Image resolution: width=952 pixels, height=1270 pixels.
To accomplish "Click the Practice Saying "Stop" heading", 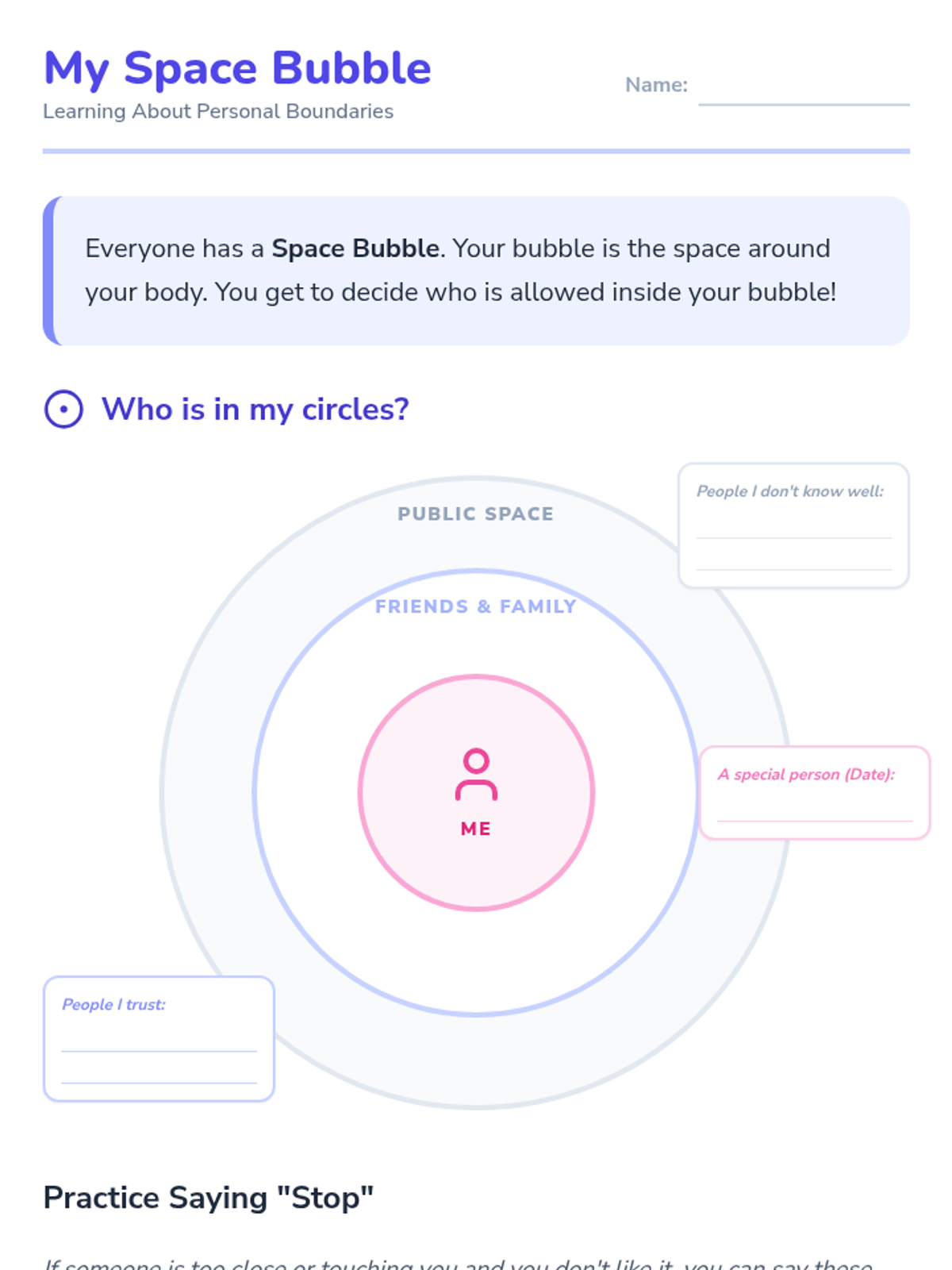I will coord(209,1198).
